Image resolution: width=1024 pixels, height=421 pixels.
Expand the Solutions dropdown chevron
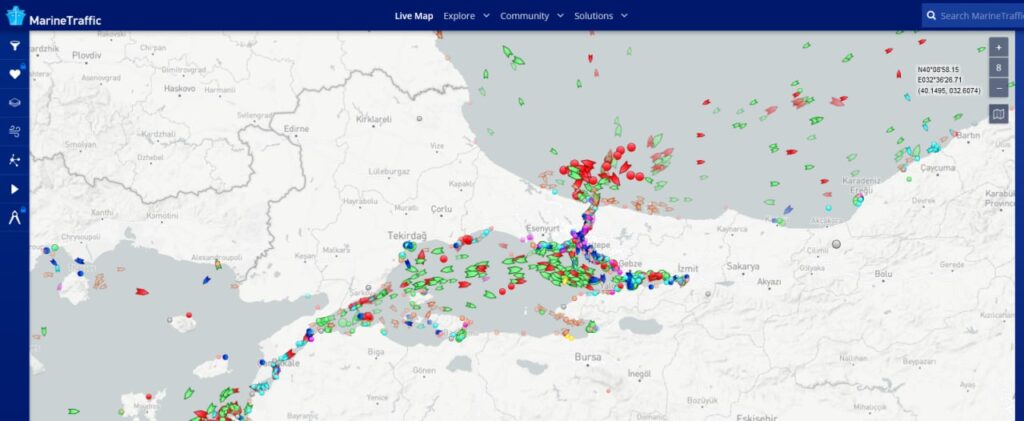624,16
